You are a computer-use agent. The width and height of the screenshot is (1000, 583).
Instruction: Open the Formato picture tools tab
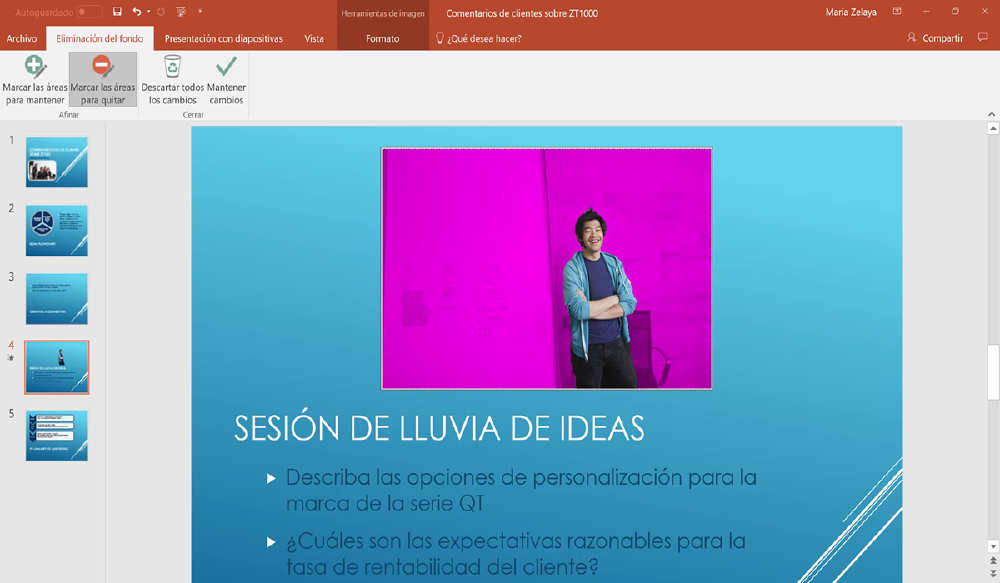[x=382, y=37]
